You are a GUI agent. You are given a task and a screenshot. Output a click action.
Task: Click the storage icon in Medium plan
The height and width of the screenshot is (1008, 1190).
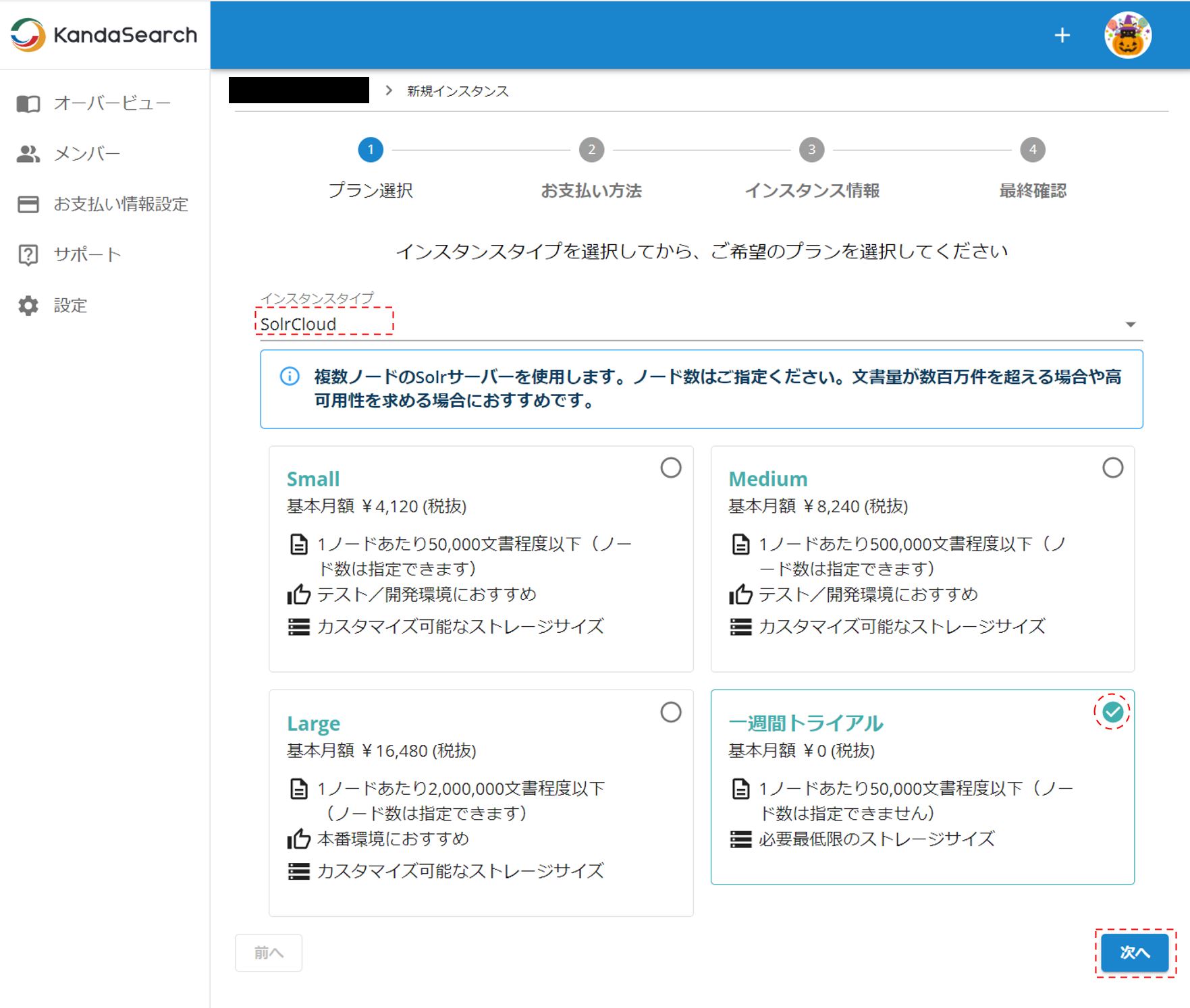[740, 627]
